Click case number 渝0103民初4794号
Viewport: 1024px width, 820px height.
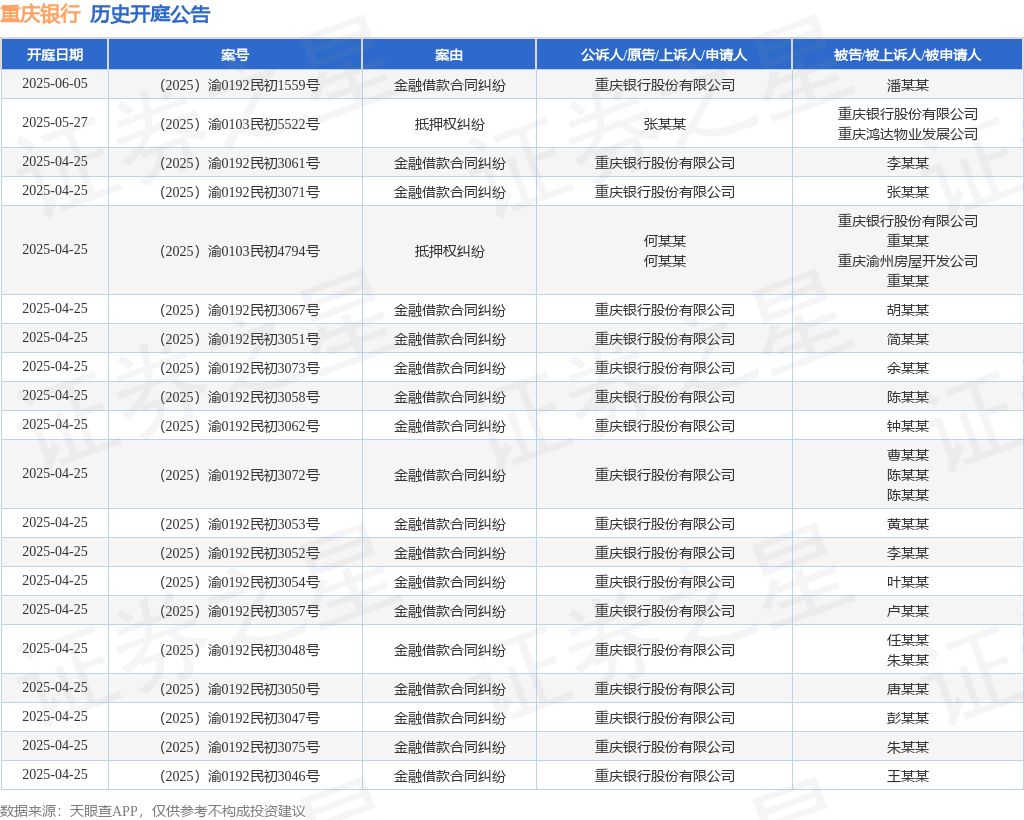[x=264, y=251]
